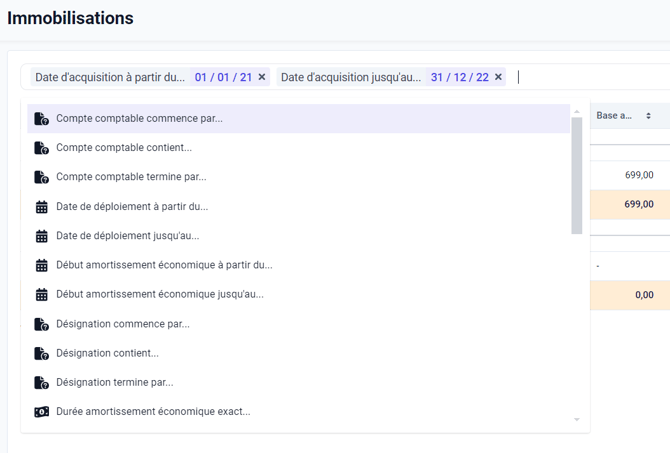670x453 pixels.
Task: Click calendar icon beside Date de déploiement jusqu'au
Action: [x=41, y=236]
